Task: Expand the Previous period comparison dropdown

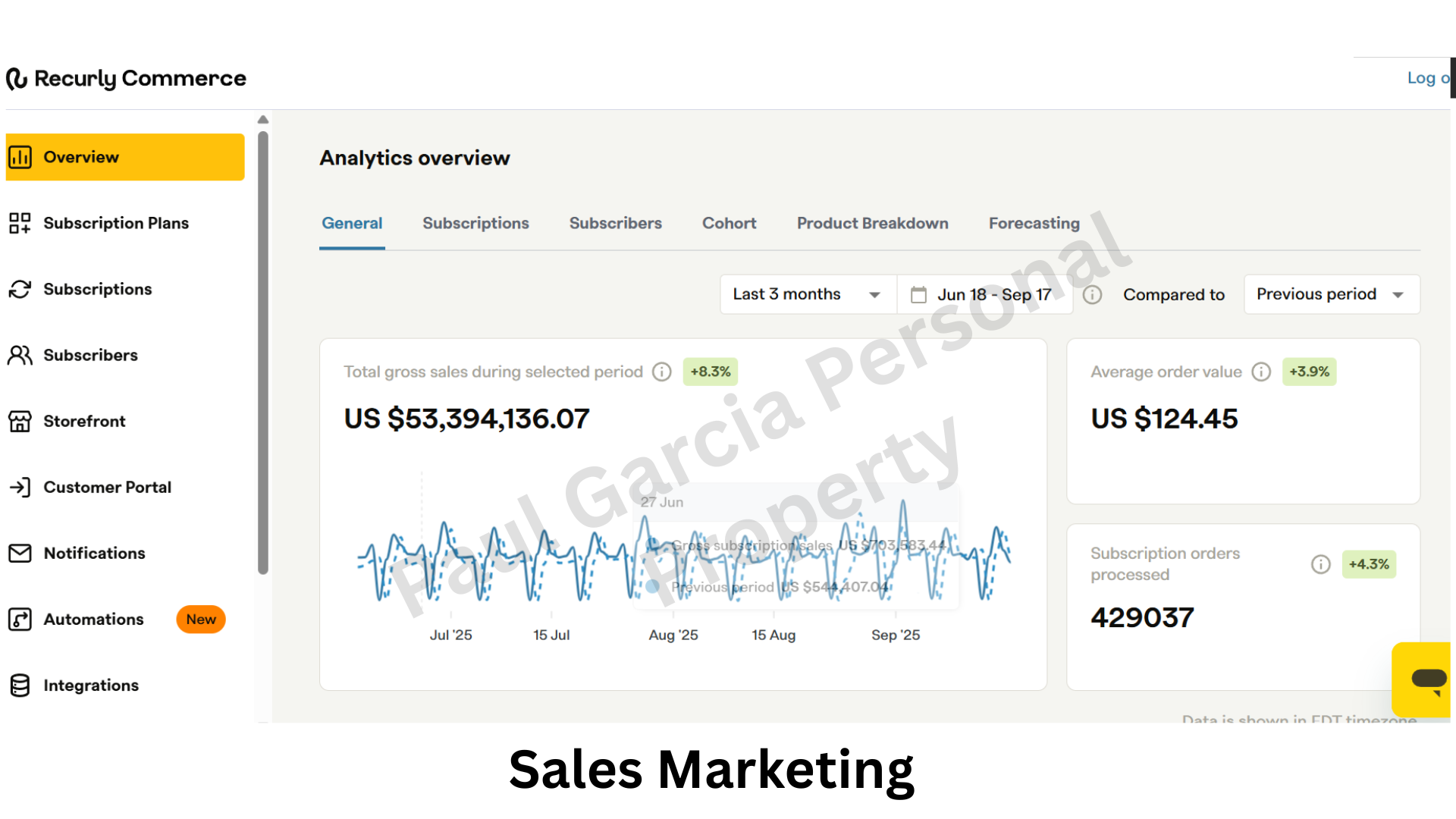Action: tap(1331, 294)
